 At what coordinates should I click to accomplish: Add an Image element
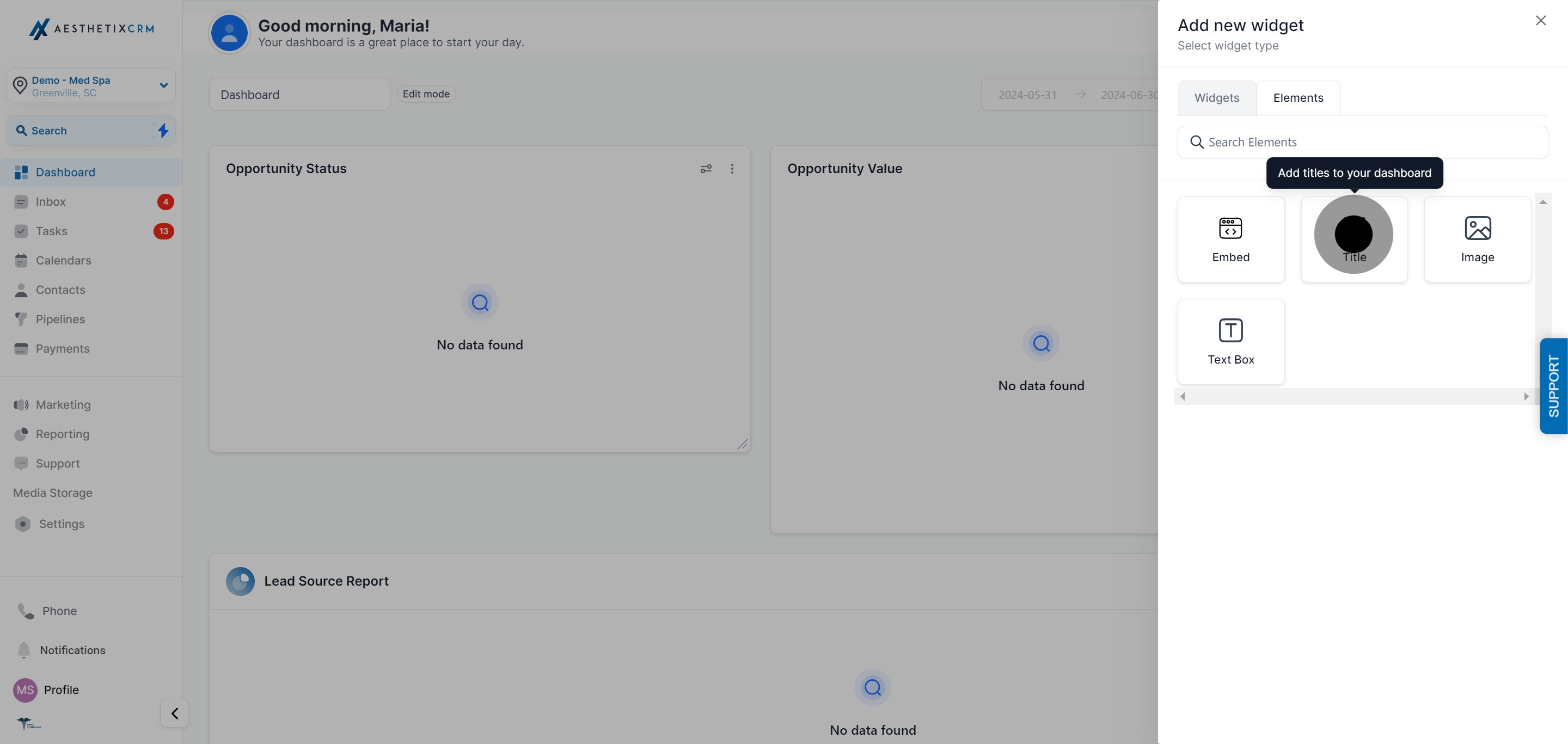tap(1477, 239)
